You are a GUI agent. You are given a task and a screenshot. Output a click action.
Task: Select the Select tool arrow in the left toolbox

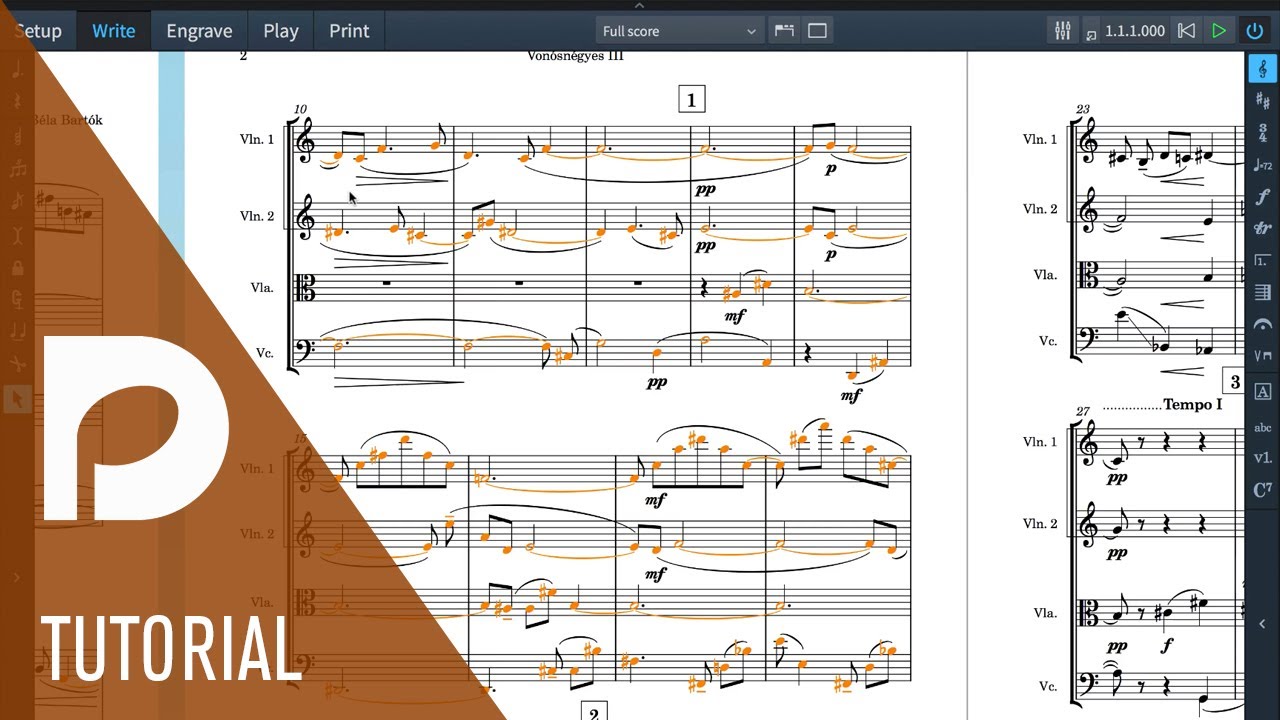click(17, 398)
